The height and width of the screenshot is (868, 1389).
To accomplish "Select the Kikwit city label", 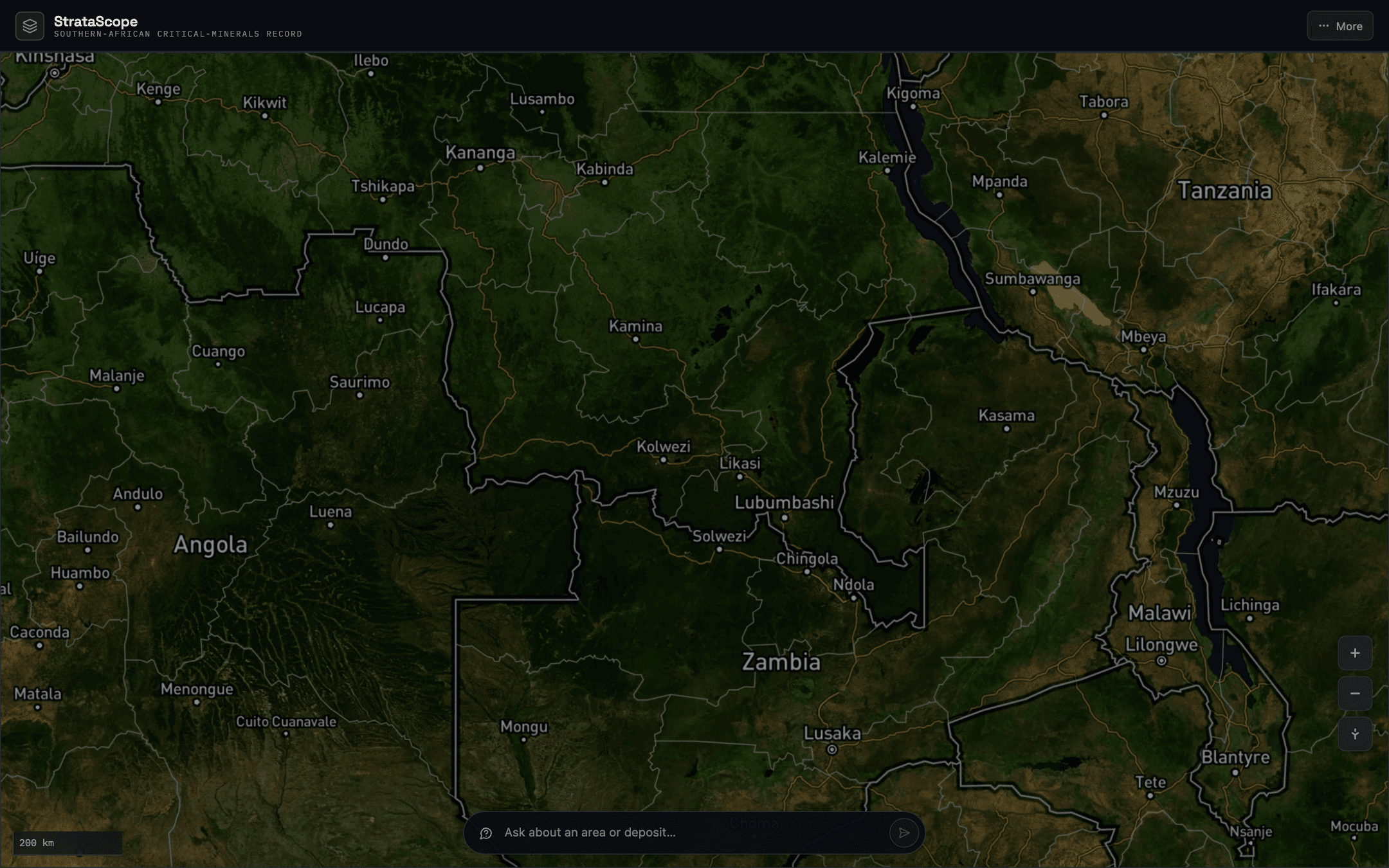I will tap(264, 103).
